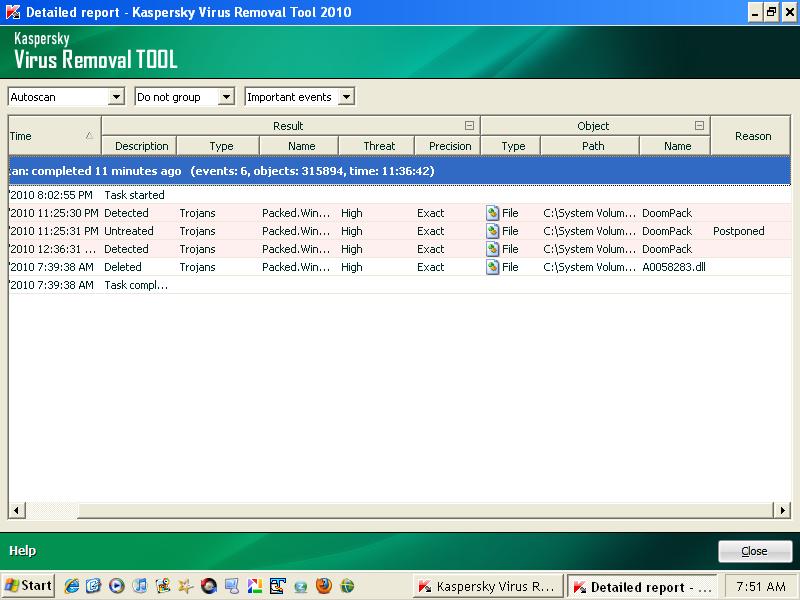Click the teal Z icon in quick launch
The image size is (800, 600).
pos(301,586)
